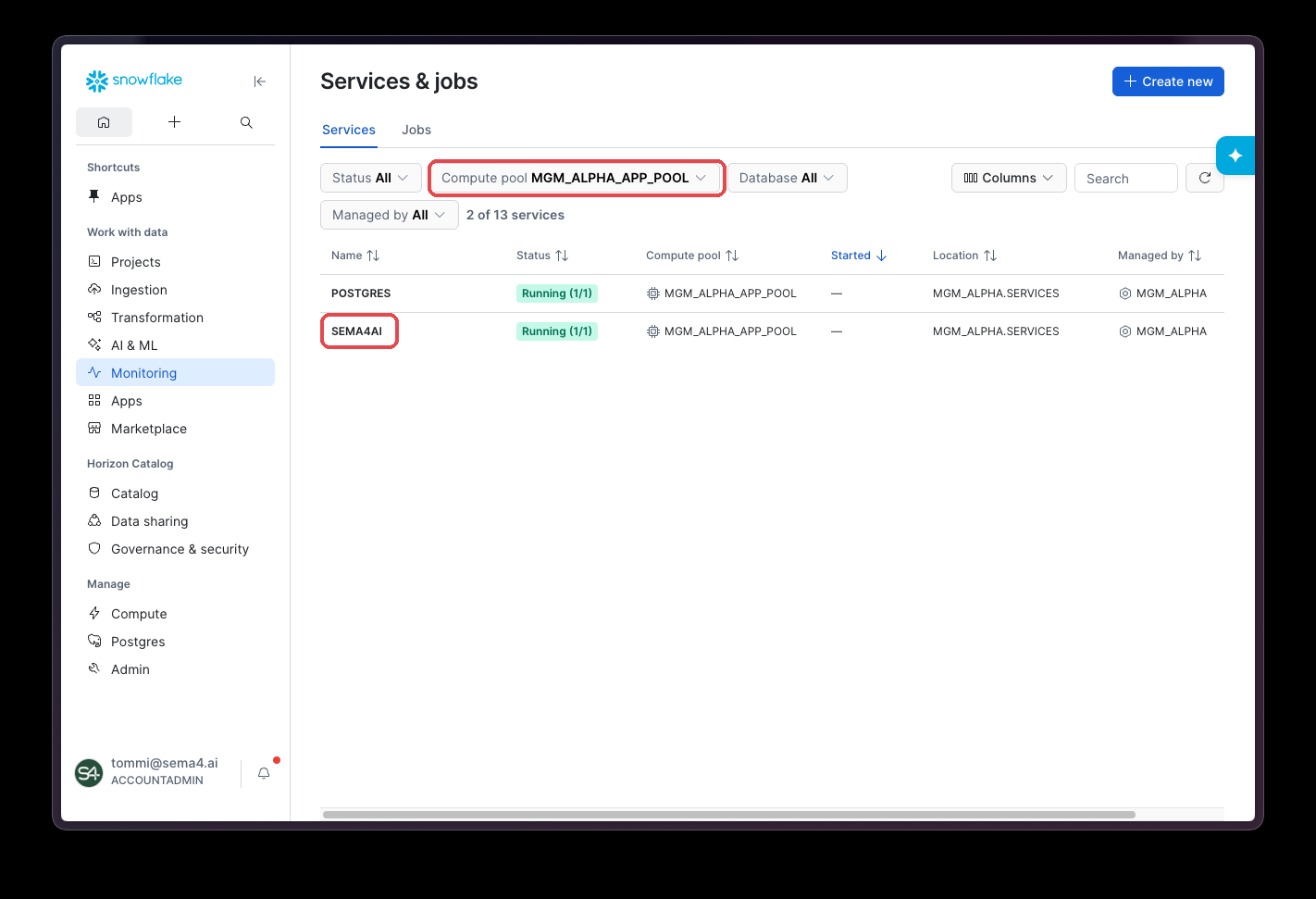1316x899 pixels.
Task: Open Projects in the sidebar
Action: coord(175,262)
